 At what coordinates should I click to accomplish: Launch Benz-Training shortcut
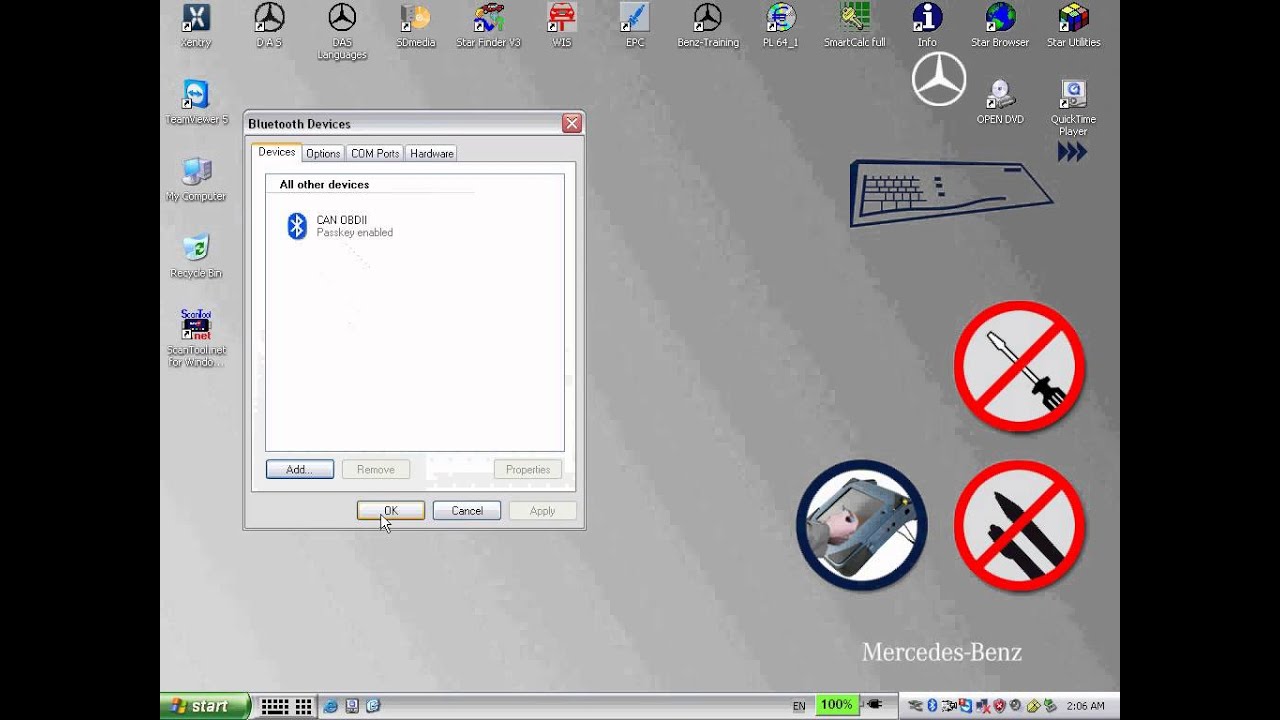coord(708,26)
